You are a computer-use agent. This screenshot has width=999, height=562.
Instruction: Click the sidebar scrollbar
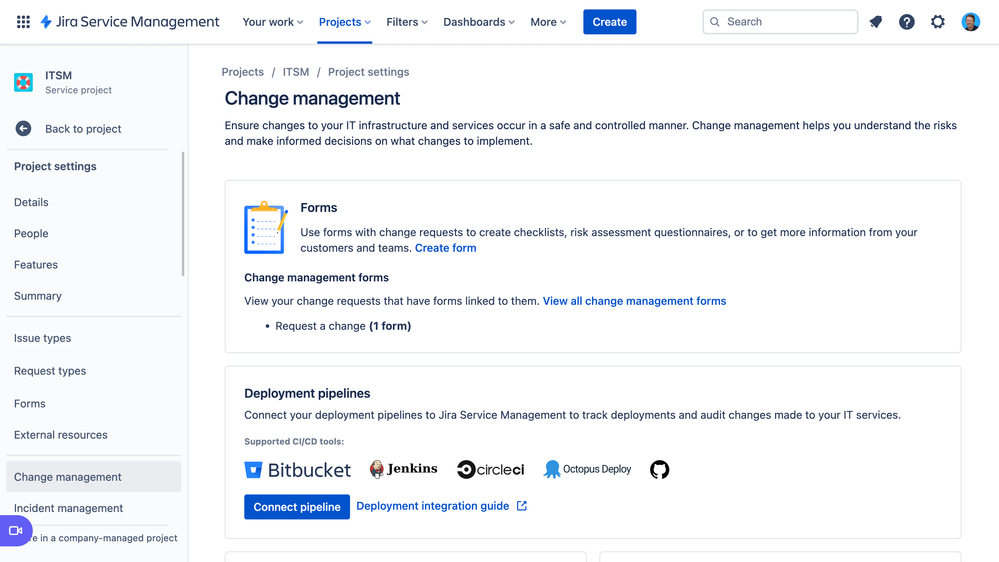pyautogui.click(x=183, y=213)
